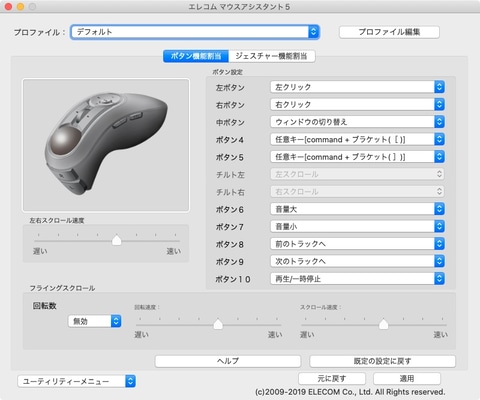Open the 回転数 dropdown set to 無効
The width and height of the screenshot is (480, 400).
(x=95, y=321)
